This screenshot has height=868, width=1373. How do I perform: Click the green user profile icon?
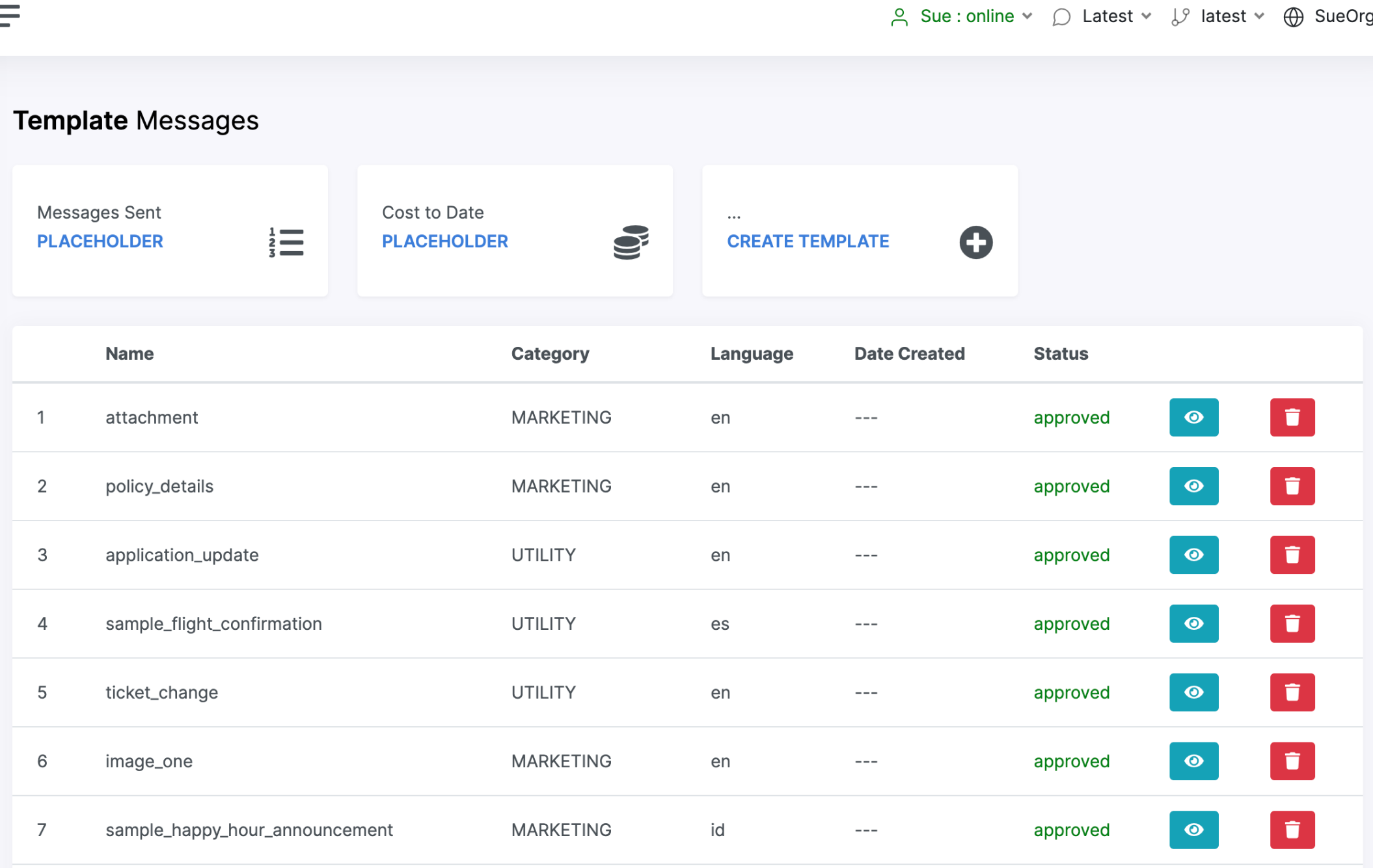click(x=899, y=17)
